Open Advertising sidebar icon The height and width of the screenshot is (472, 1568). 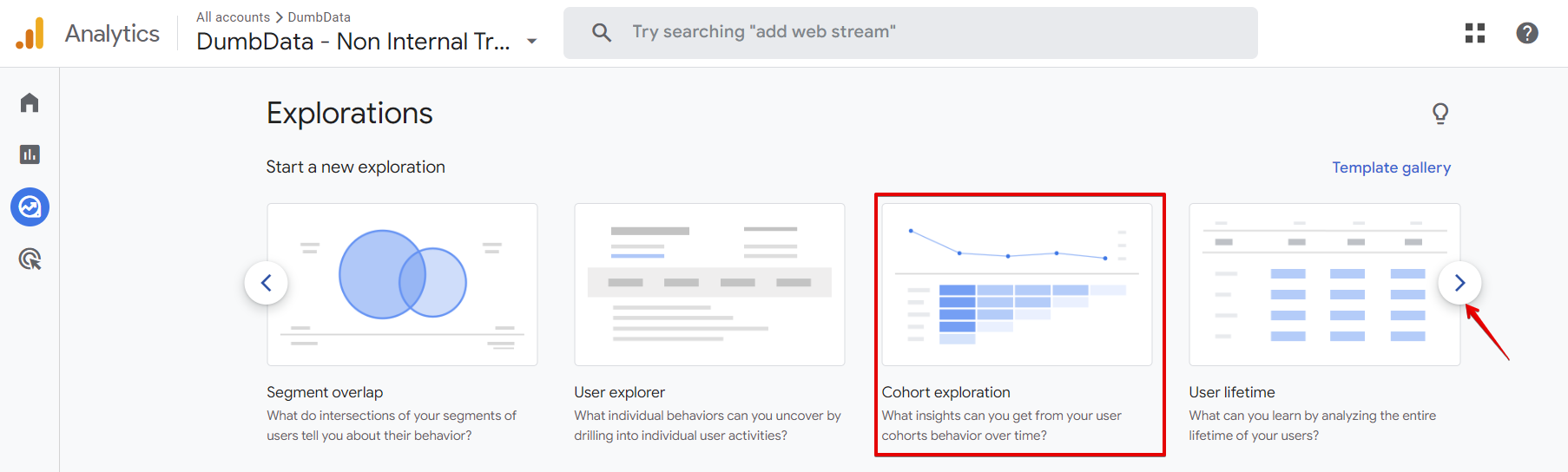point(30,259)
